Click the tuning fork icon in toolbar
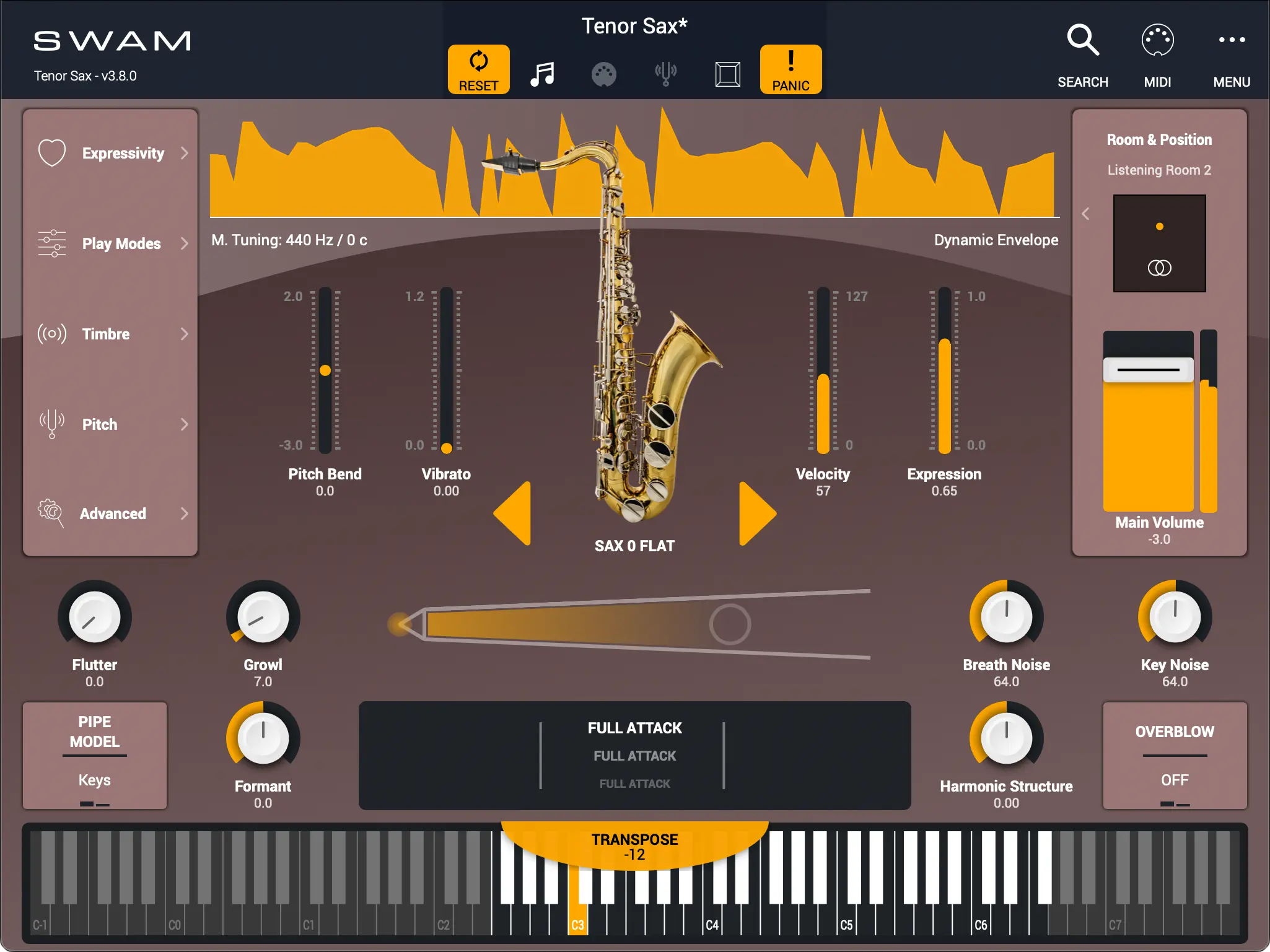 coord(665,74)
